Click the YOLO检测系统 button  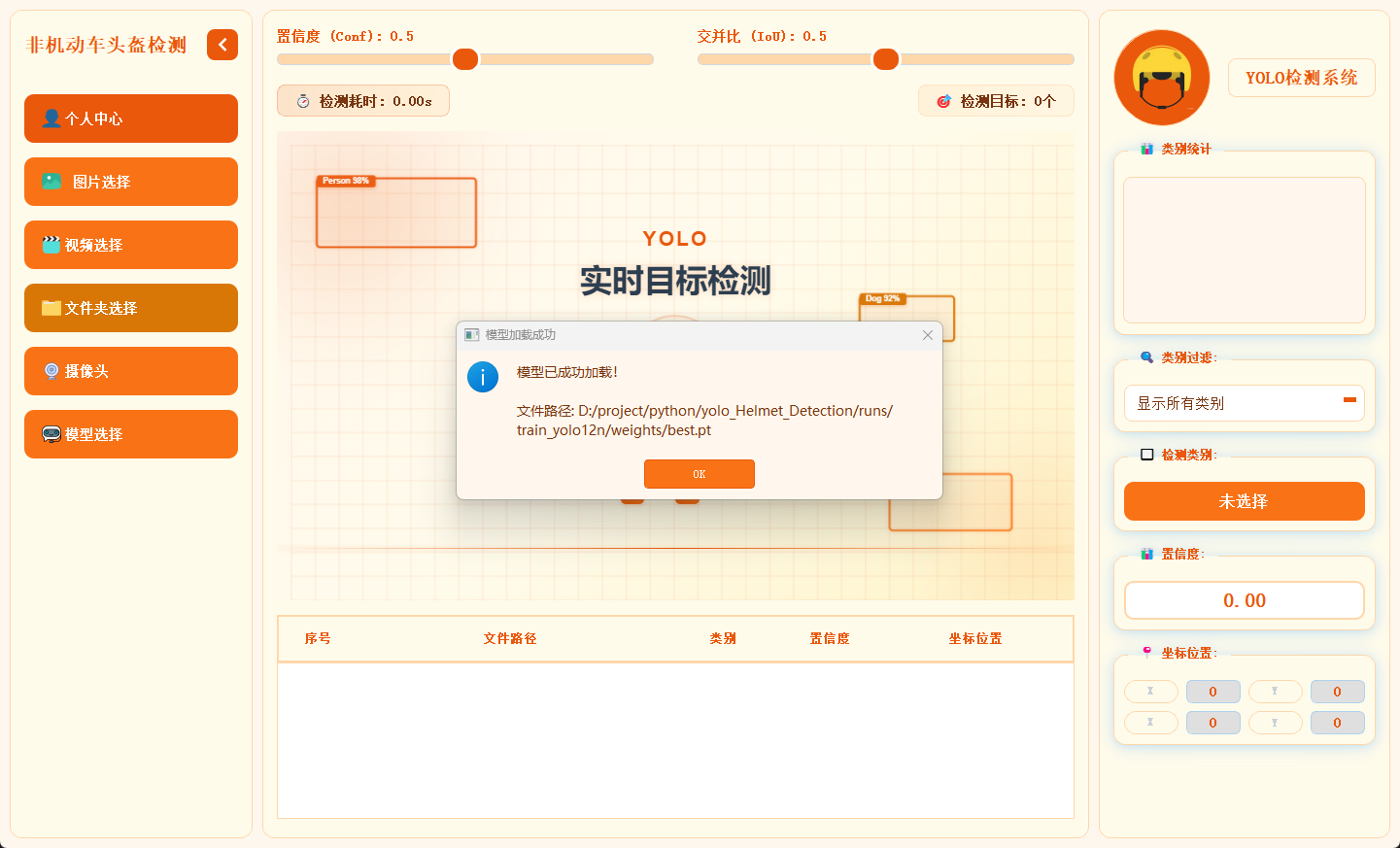pyautogui.click(x=1301, y=78)
